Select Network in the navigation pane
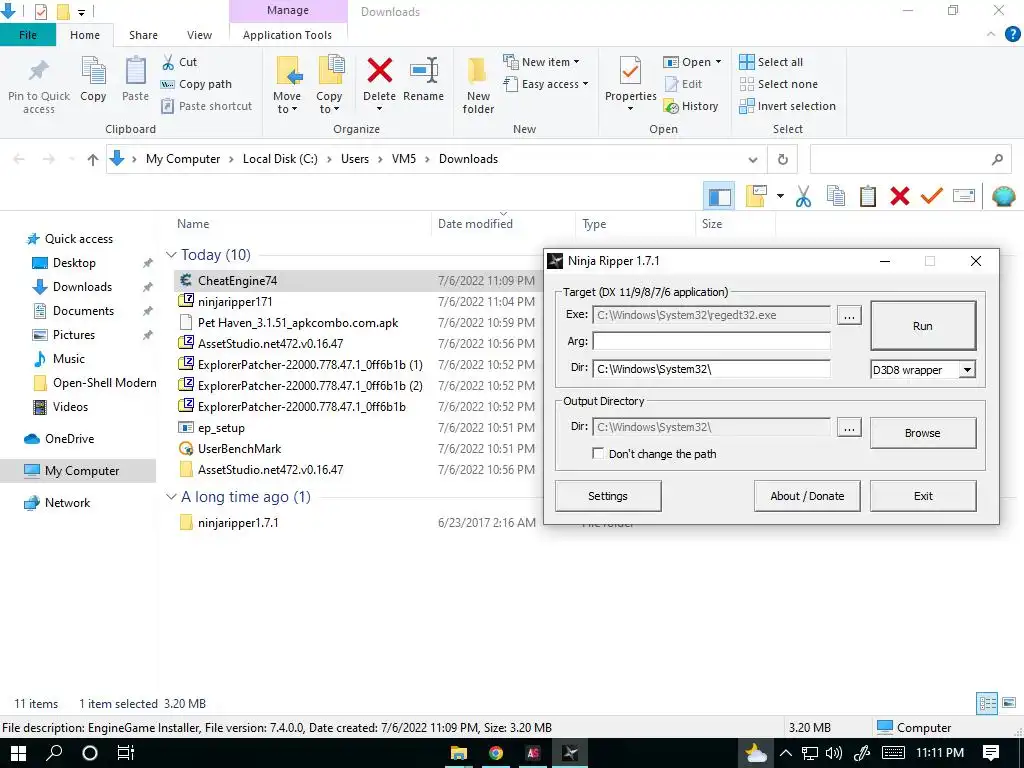Viewport: 1024px width, 768px height. pos(67,503)
